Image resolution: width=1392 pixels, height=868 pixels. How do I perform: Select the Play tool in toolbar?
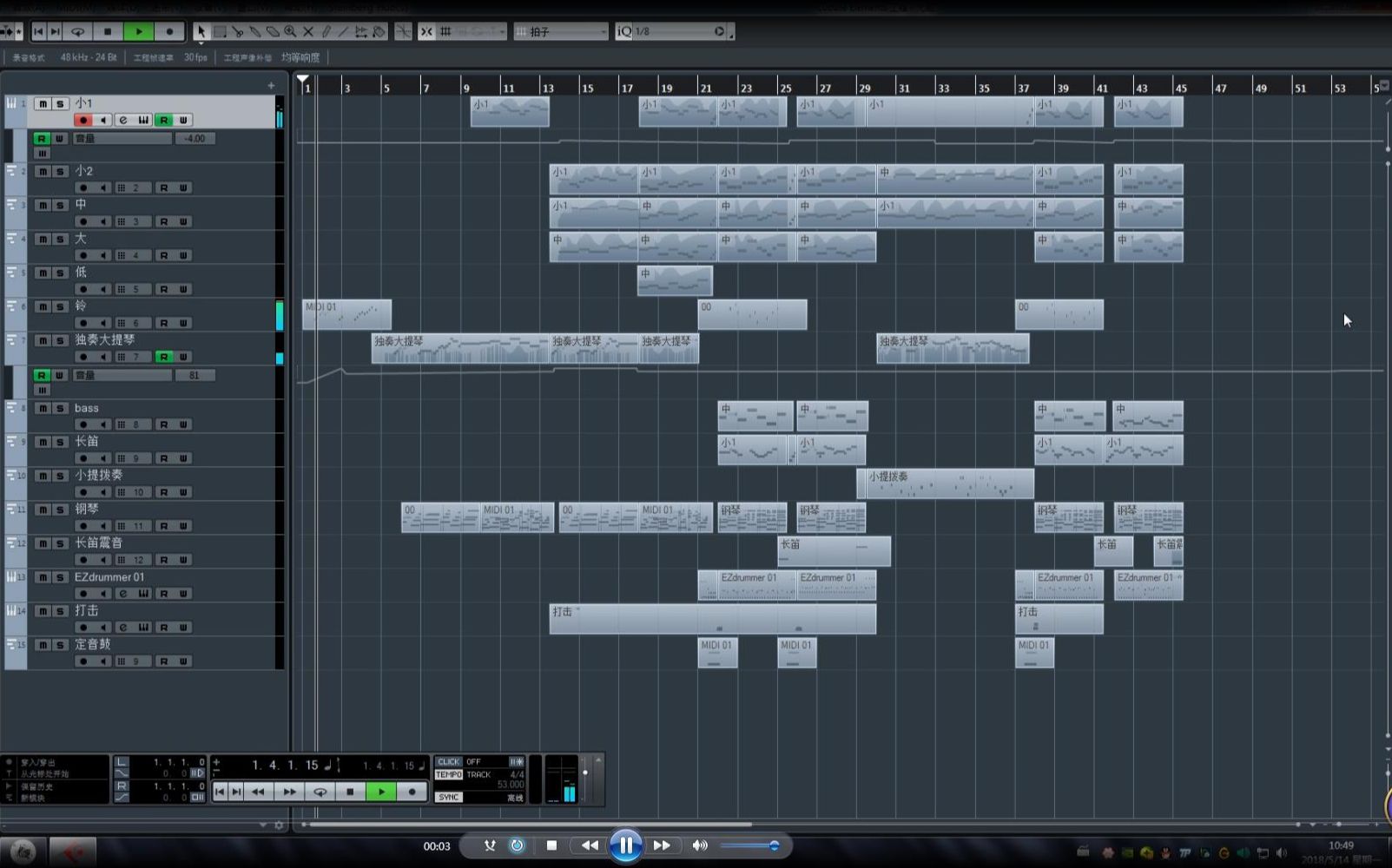click(x=360, y=31)
